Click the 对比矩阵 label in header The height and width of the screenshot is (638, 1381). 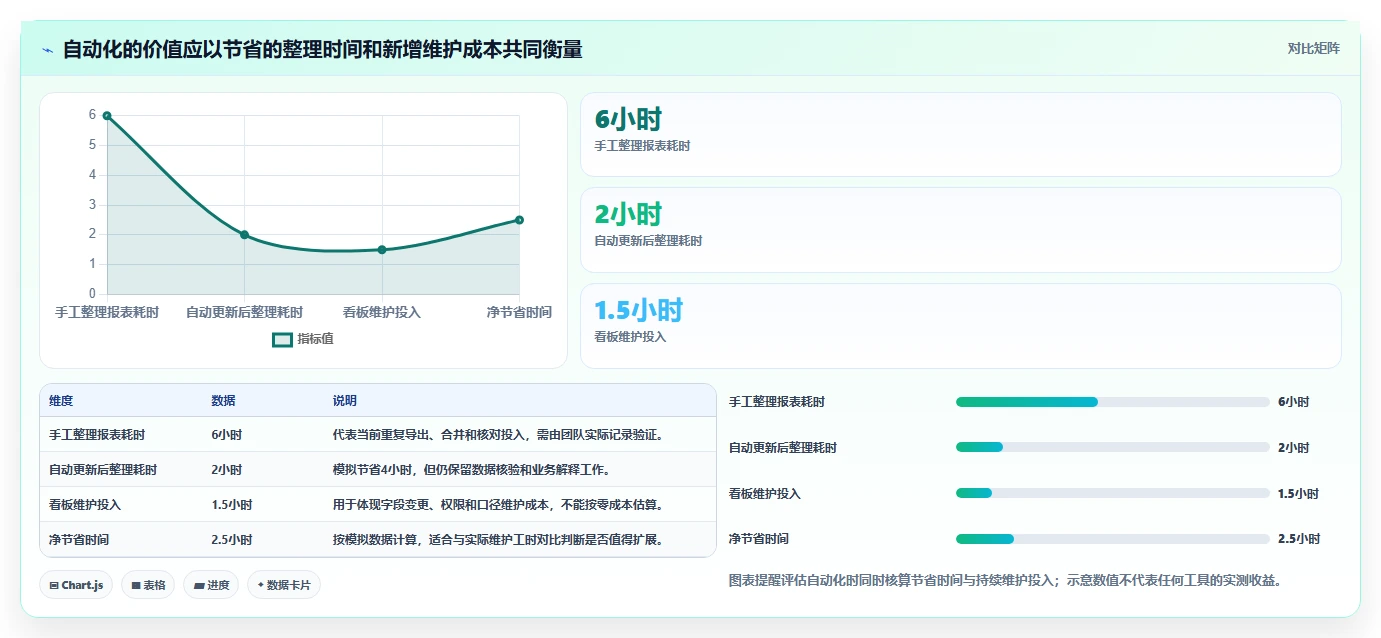(x=1313, y=48)
